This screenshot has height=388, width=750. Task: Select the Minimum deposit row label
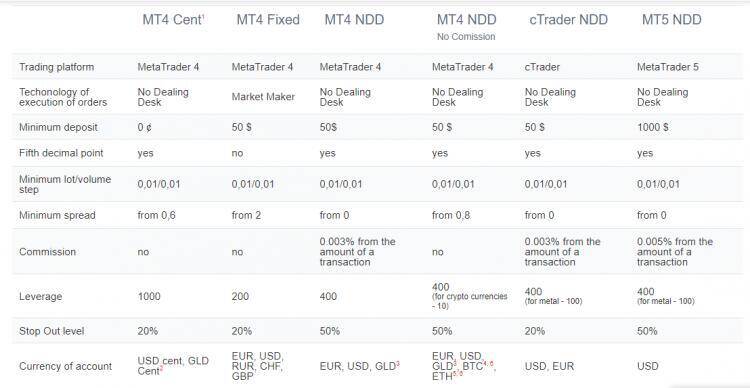pos(58,127)
